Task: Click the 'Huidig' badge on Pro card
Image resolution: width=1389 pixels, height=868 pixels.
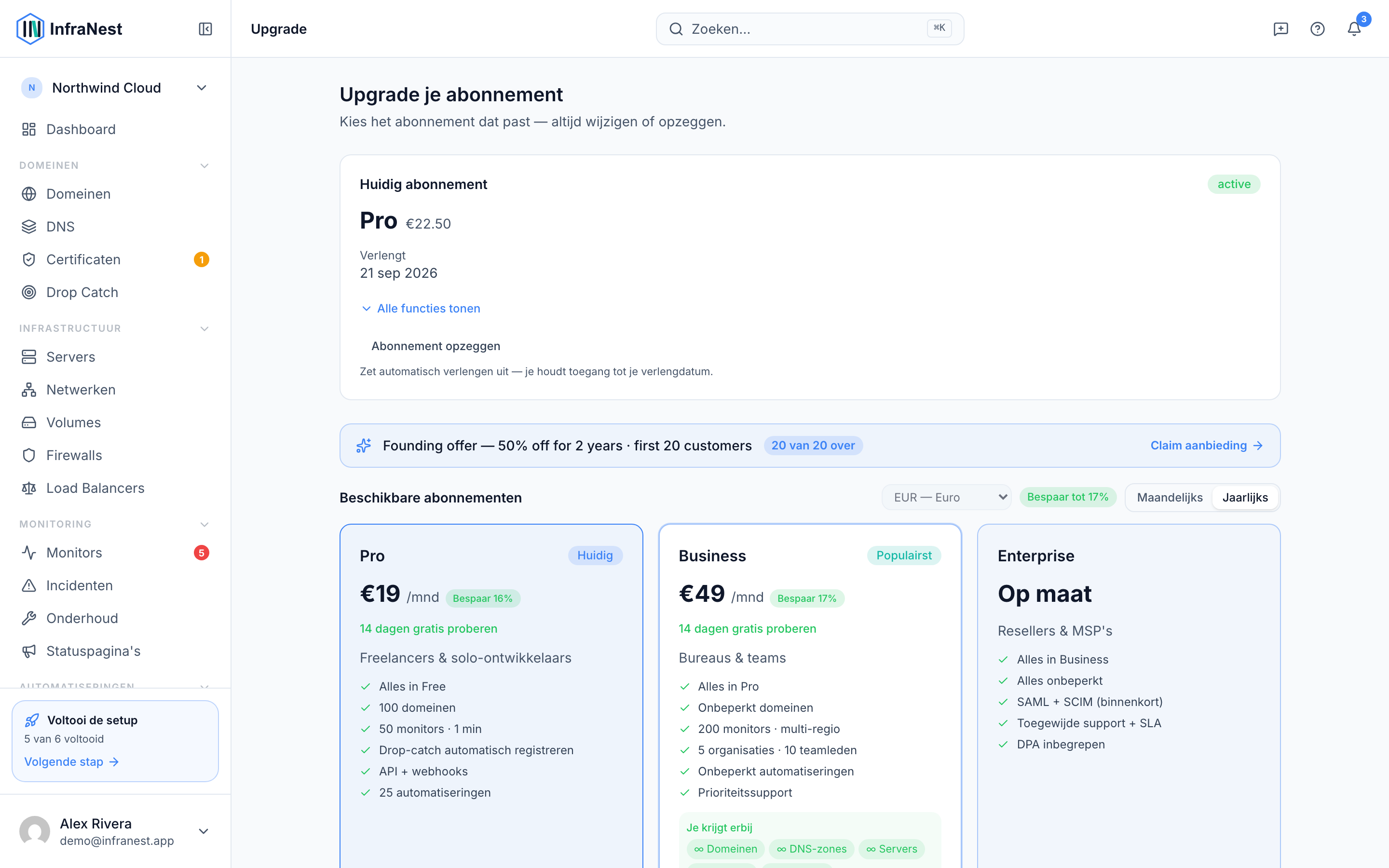Action: [595, 556]
